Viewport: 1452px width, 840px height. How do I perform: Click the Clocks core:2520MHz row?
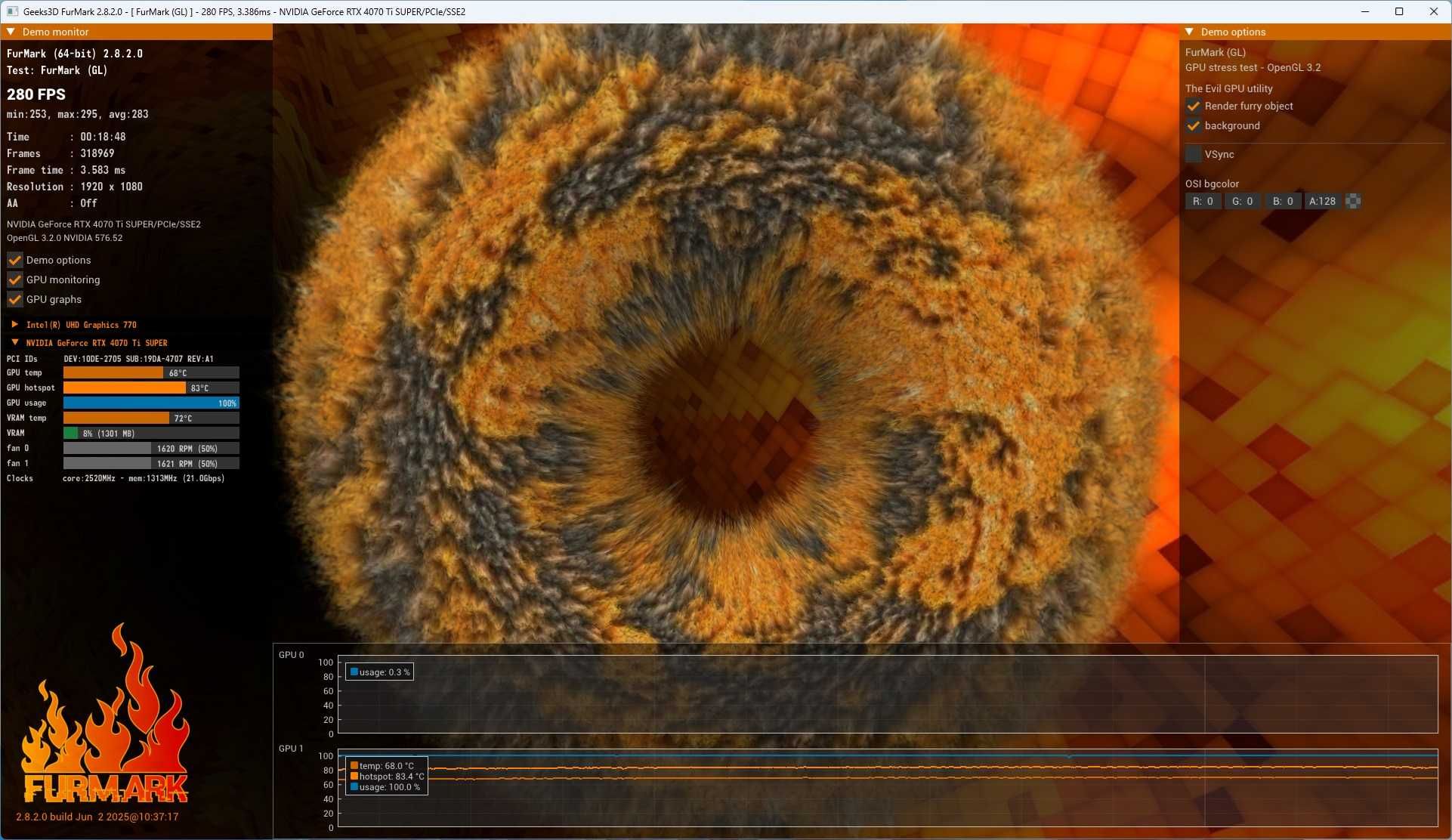click(116, 478)
